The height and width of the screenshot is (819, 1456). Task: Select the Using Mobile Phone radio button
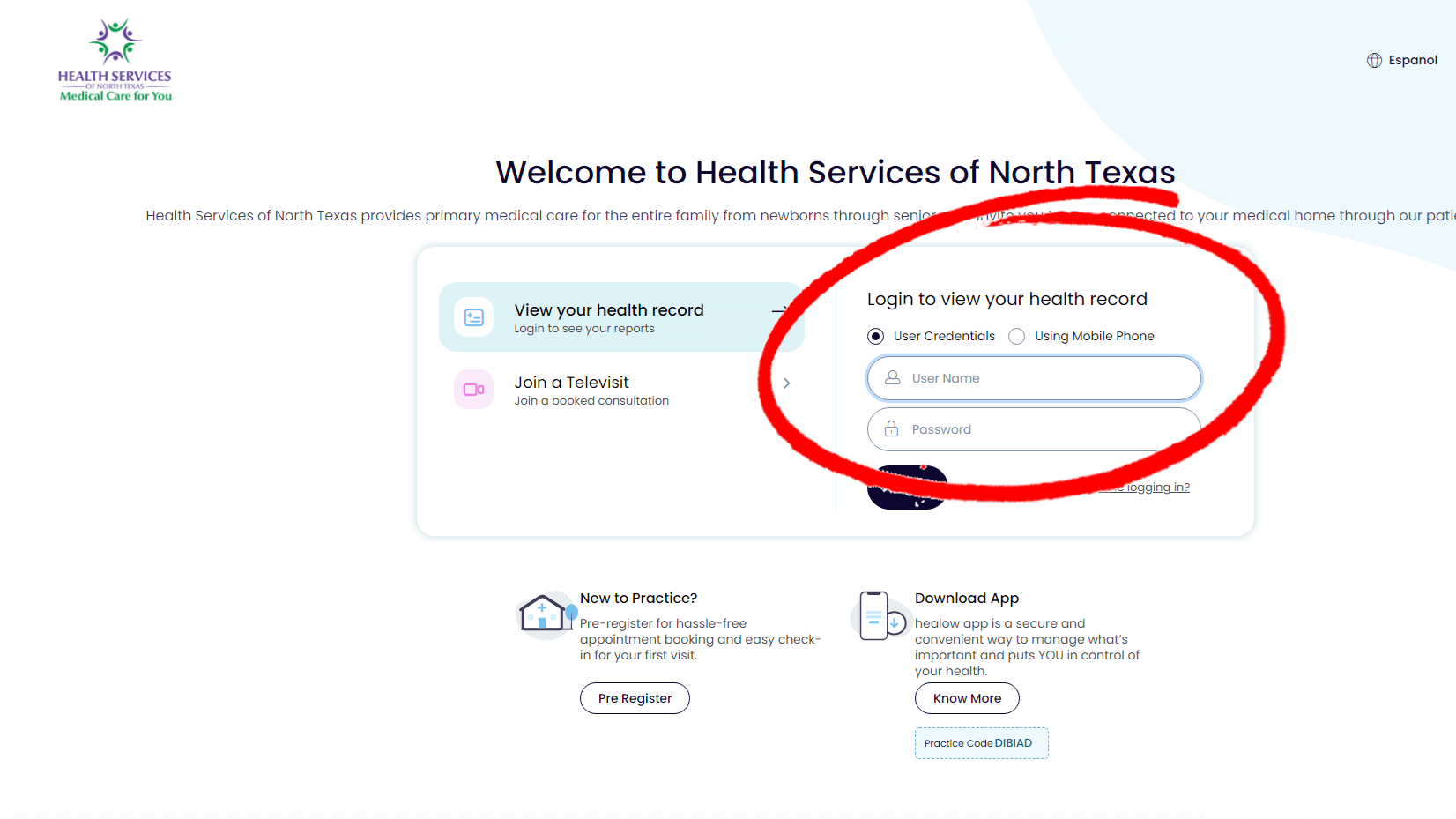[x=1016, y=336]
